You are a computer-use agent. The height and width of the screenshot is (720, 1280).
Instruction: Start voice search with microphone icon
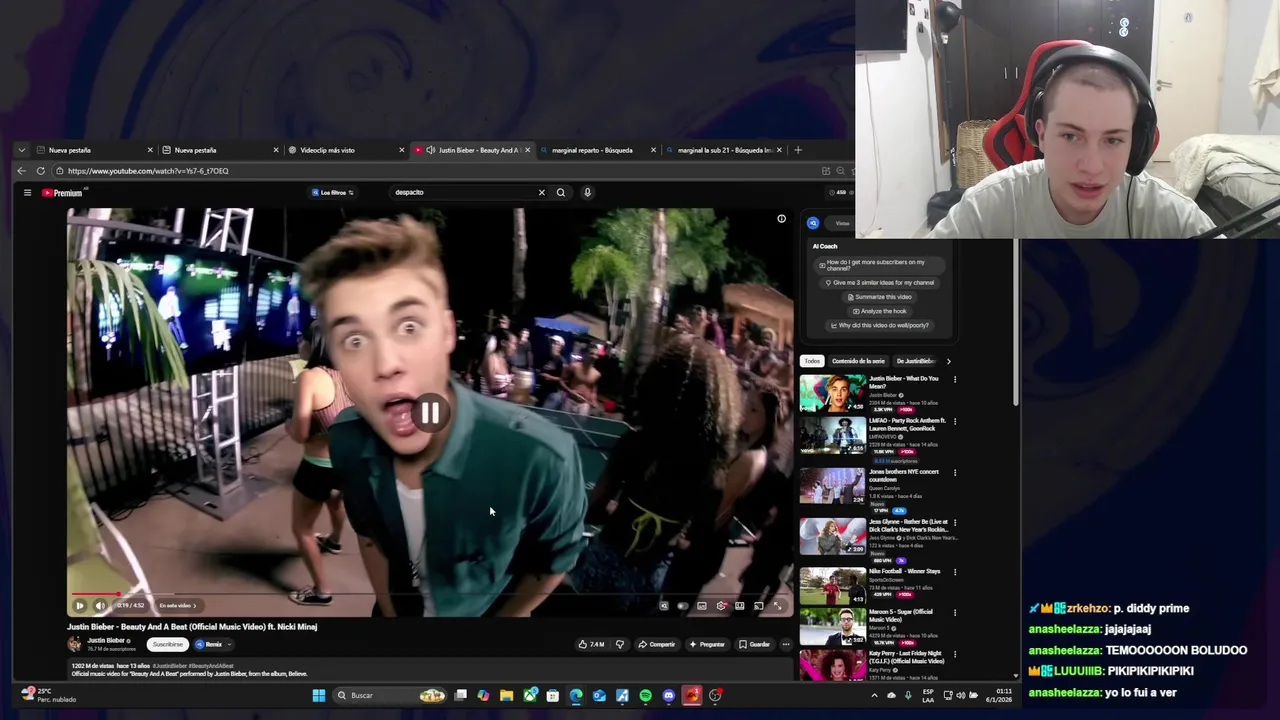click(x=587, y=192)
